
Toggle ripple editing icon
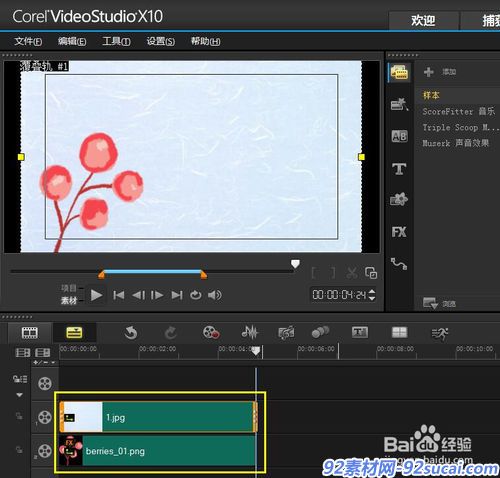(20, 379)
